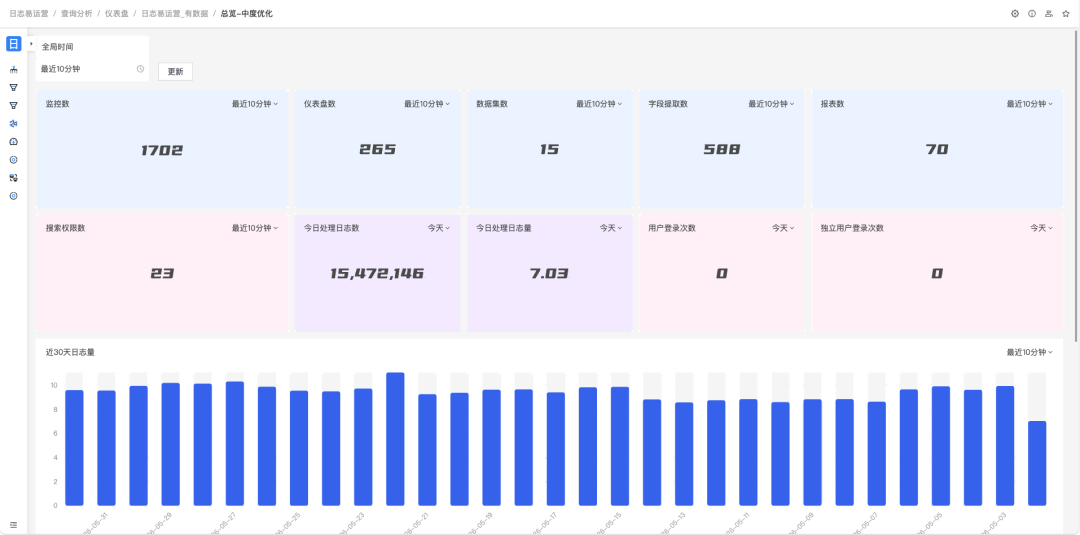Click the 265 value in 仪表盘数 card
This screenshot has height=535, width=1080.
coord(377,149)
